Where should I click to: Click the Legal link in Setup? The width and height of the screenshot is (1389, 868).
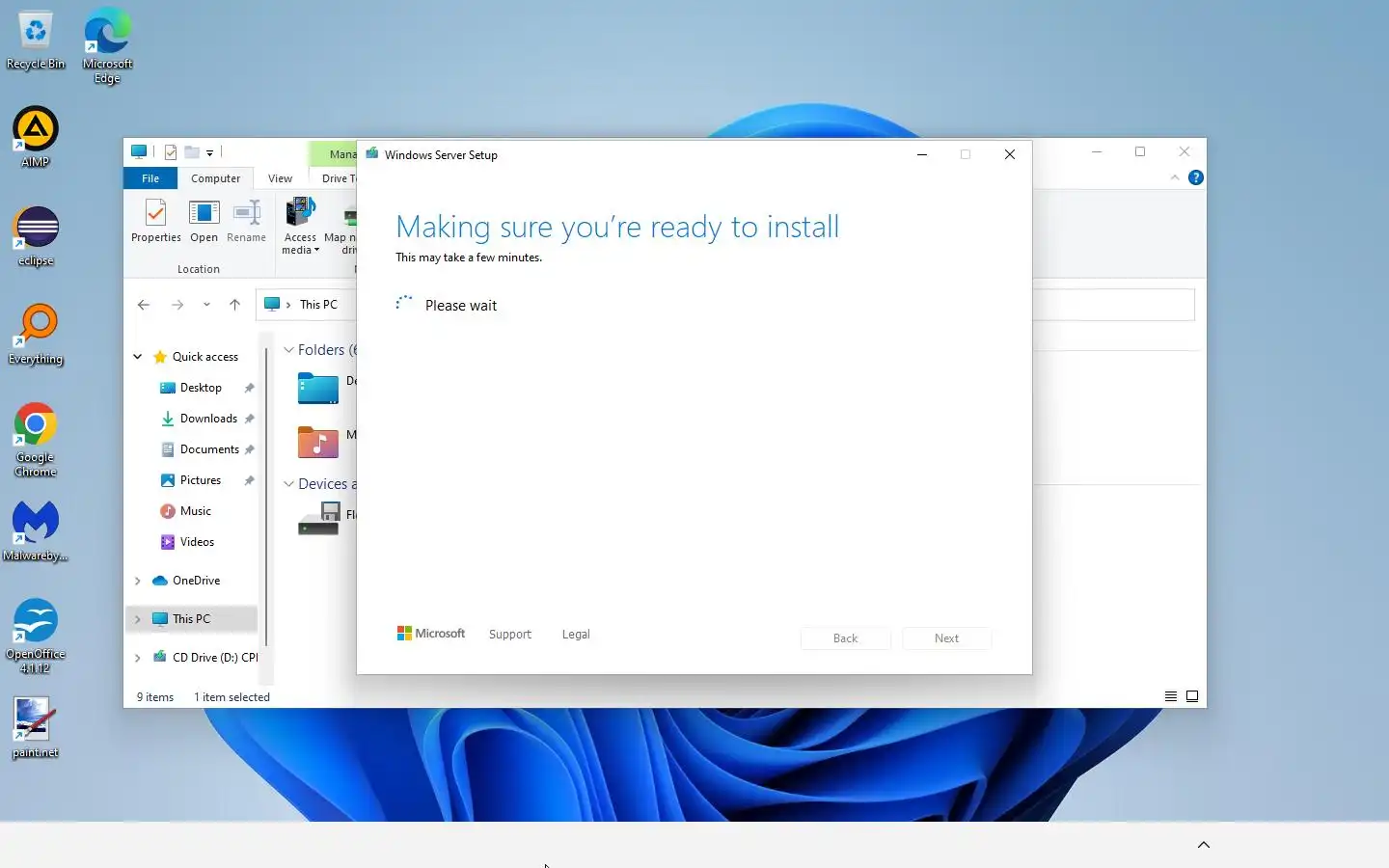coord(576,635)
